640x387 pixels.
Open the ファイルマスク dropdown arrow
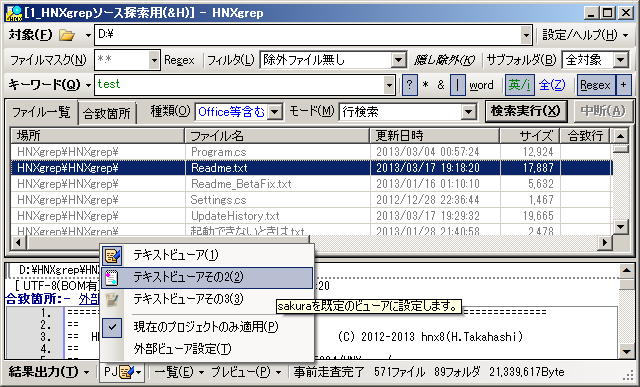click(154, 60)
